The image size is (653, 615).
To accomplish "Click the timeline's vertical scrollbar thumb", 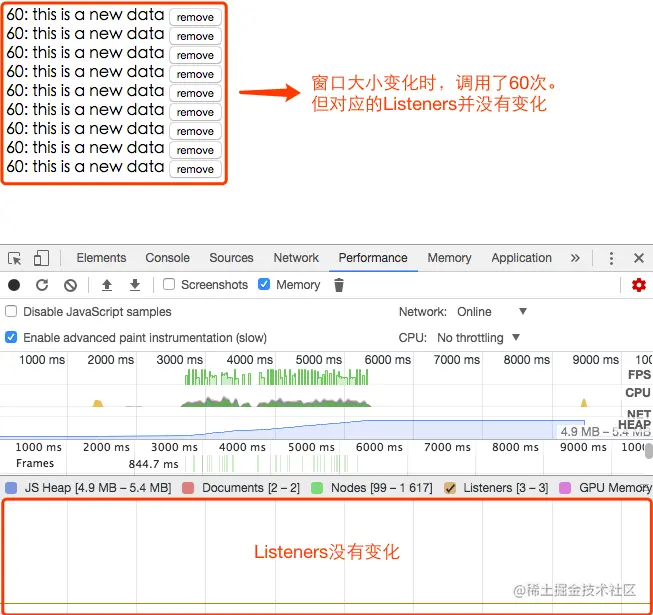I will pos(649,451).
